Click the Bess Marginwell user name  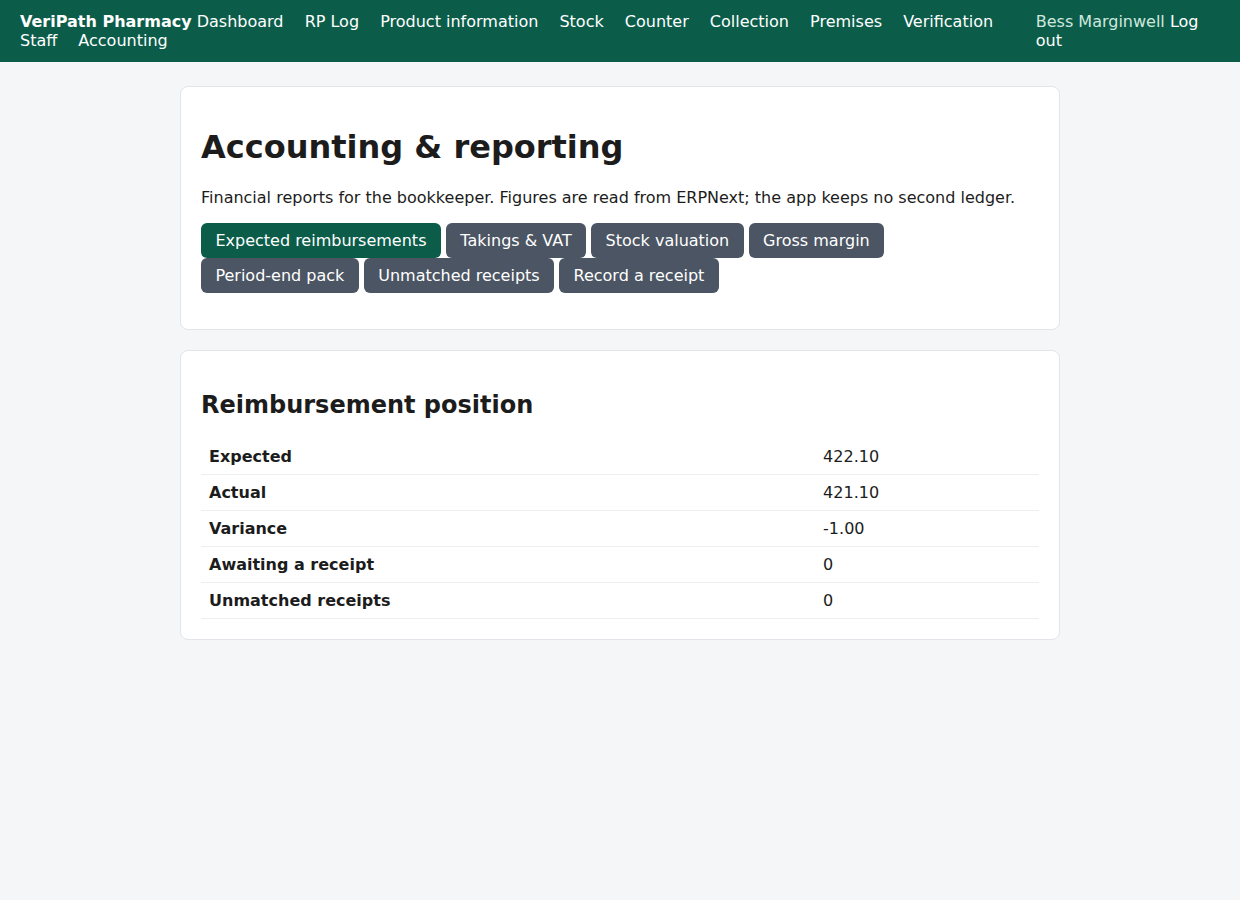coord(1100,21)
